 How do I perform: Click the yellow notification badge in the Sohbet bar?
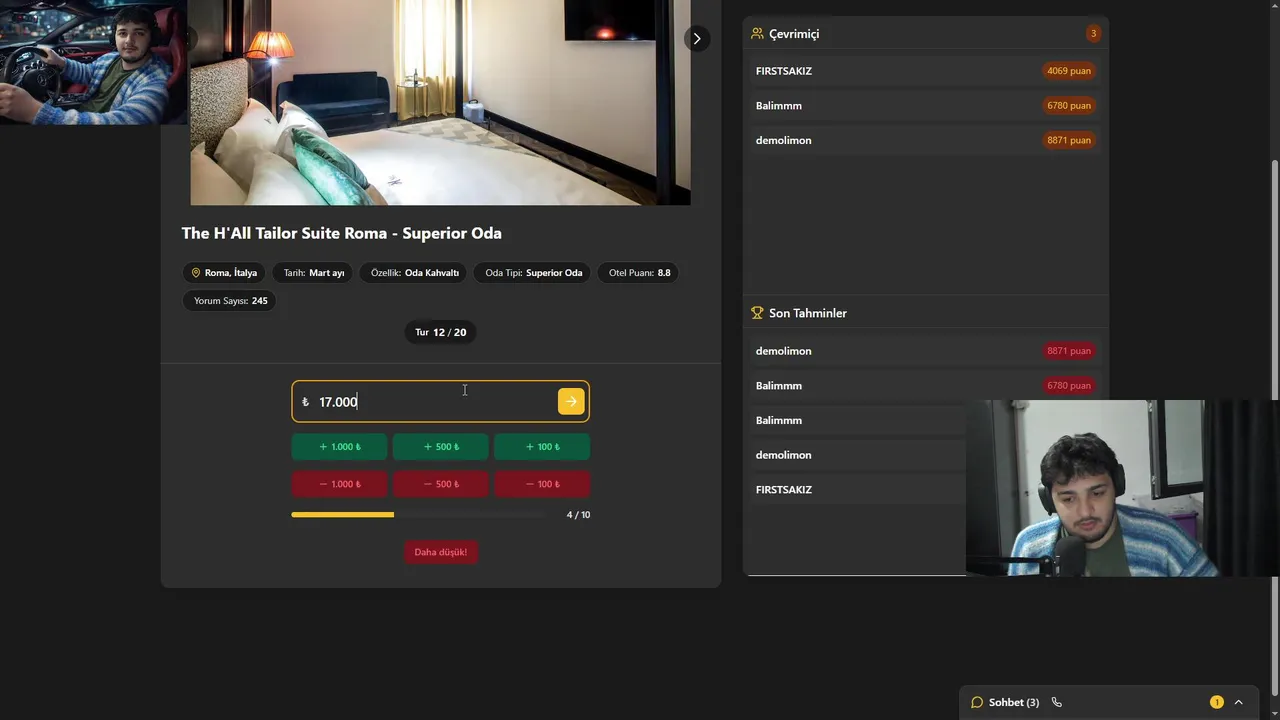[x=1216, y=702]
